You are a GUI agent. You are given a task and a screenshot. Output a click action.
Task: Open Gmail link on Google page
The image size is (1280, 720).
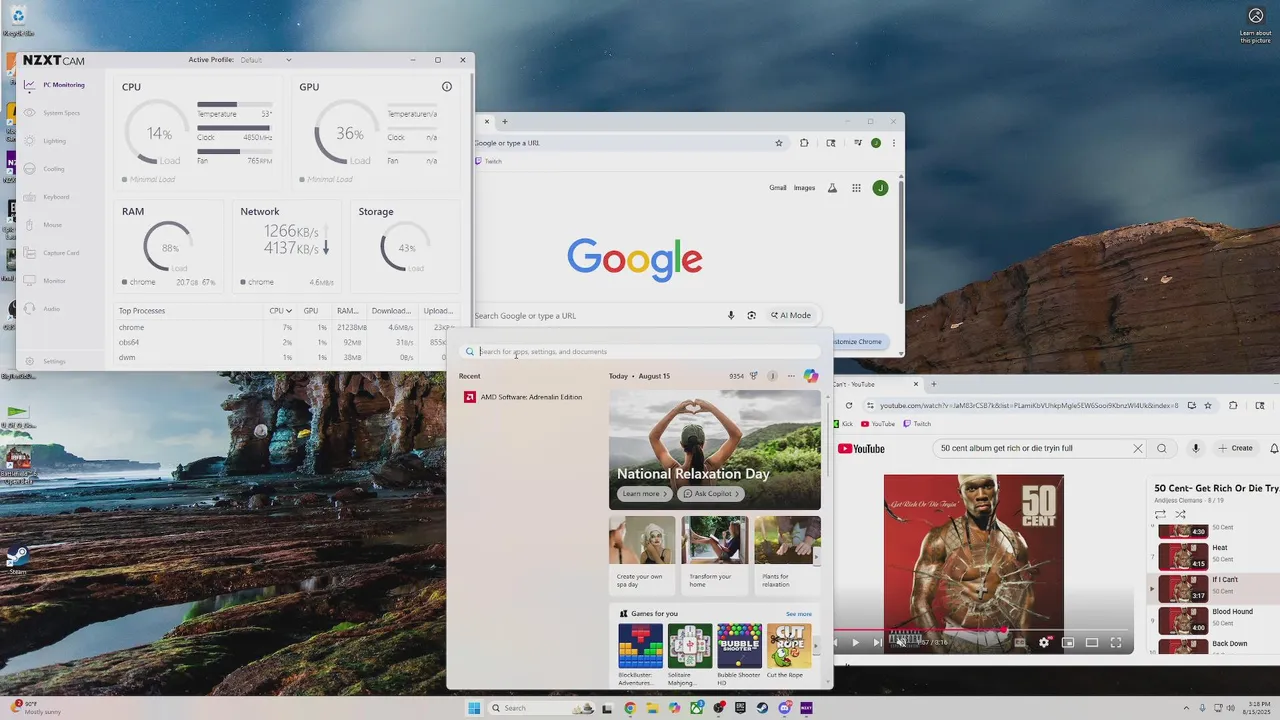point(777,188)
